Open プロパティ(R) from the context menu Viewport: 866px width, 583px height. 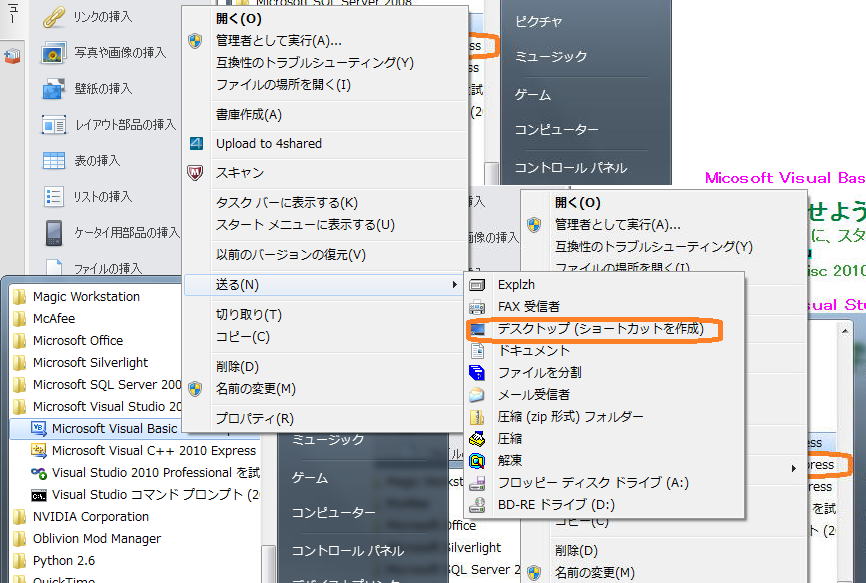pos(255,418)
